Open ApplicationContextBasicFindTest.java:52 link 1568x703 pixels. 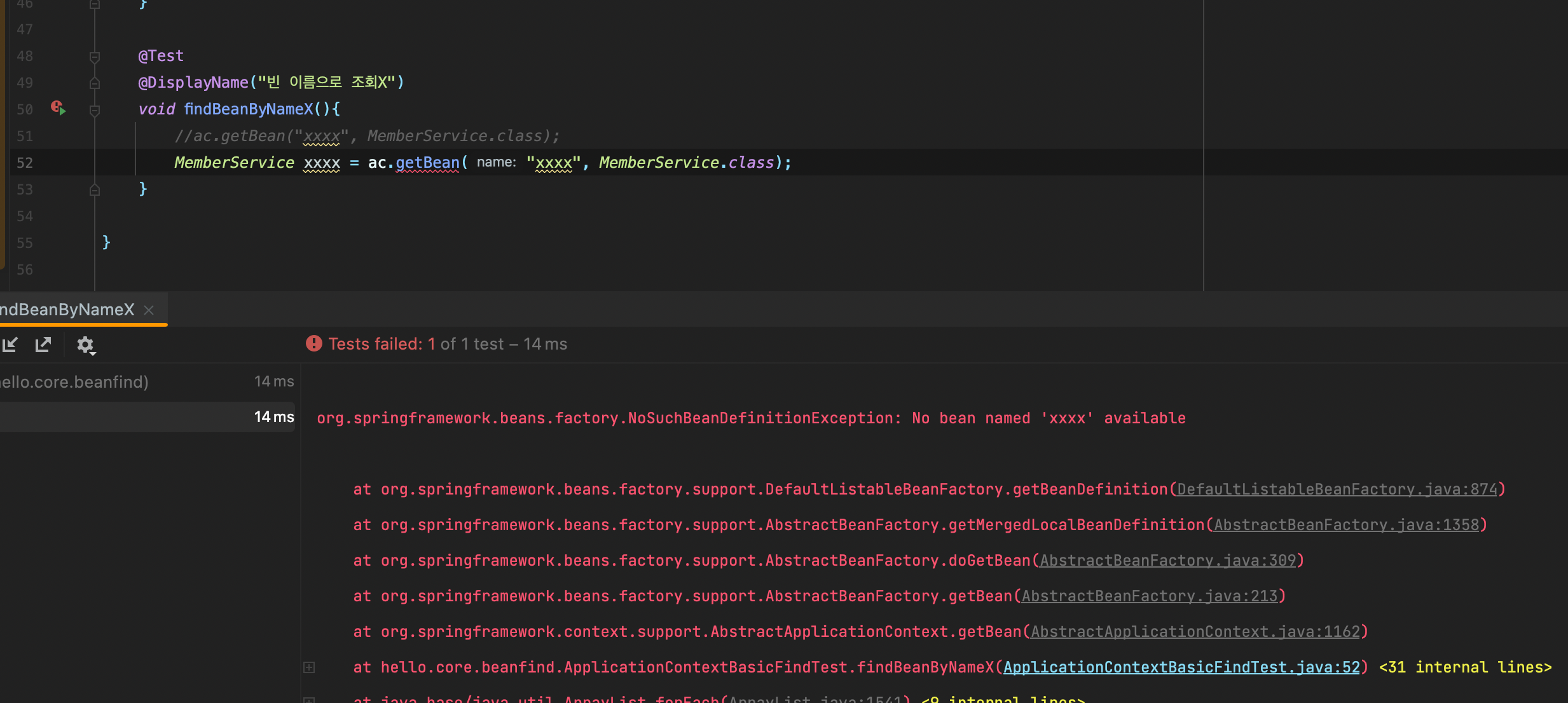pyautogui.click(x=1182, y=667)
